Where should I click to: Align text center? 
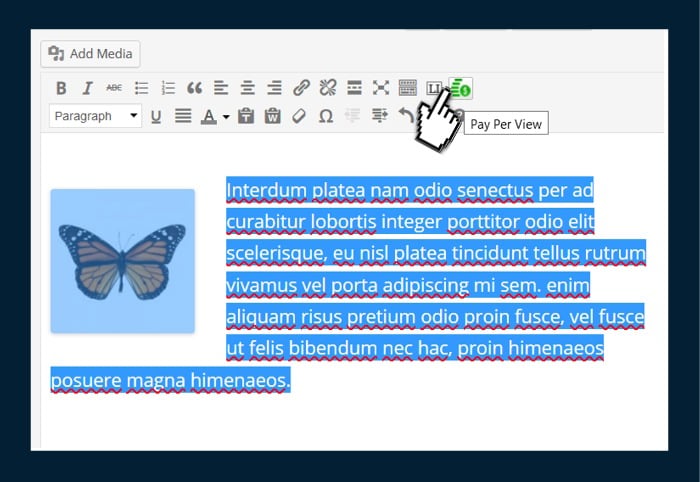click(247, 88)
